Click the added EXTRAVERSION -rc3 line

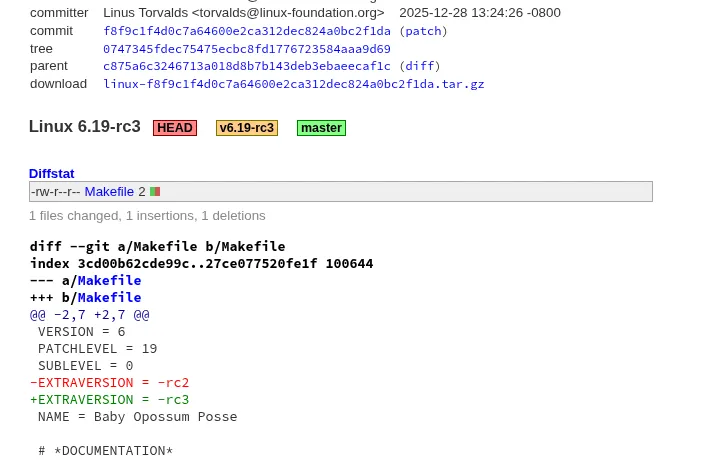[x=109, y=399]
